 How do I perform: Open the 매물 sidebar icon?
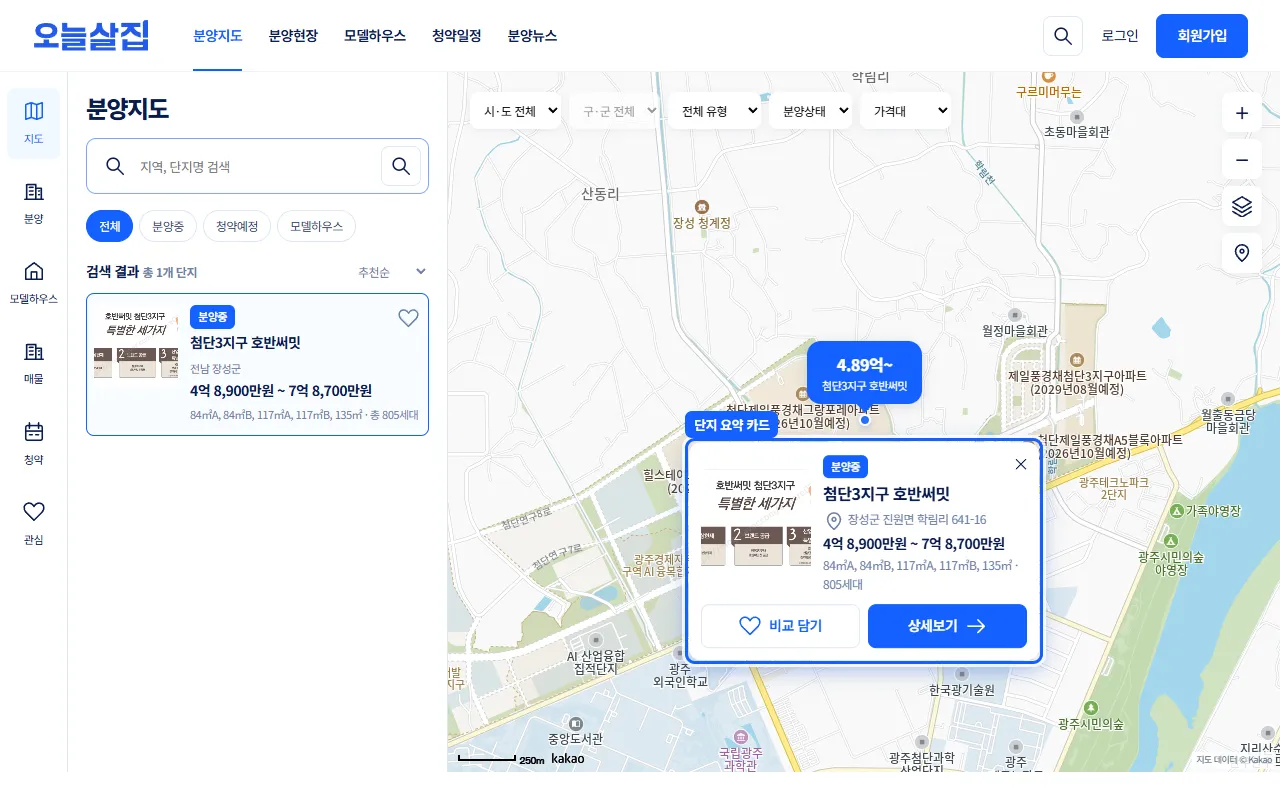pos(34,363)
